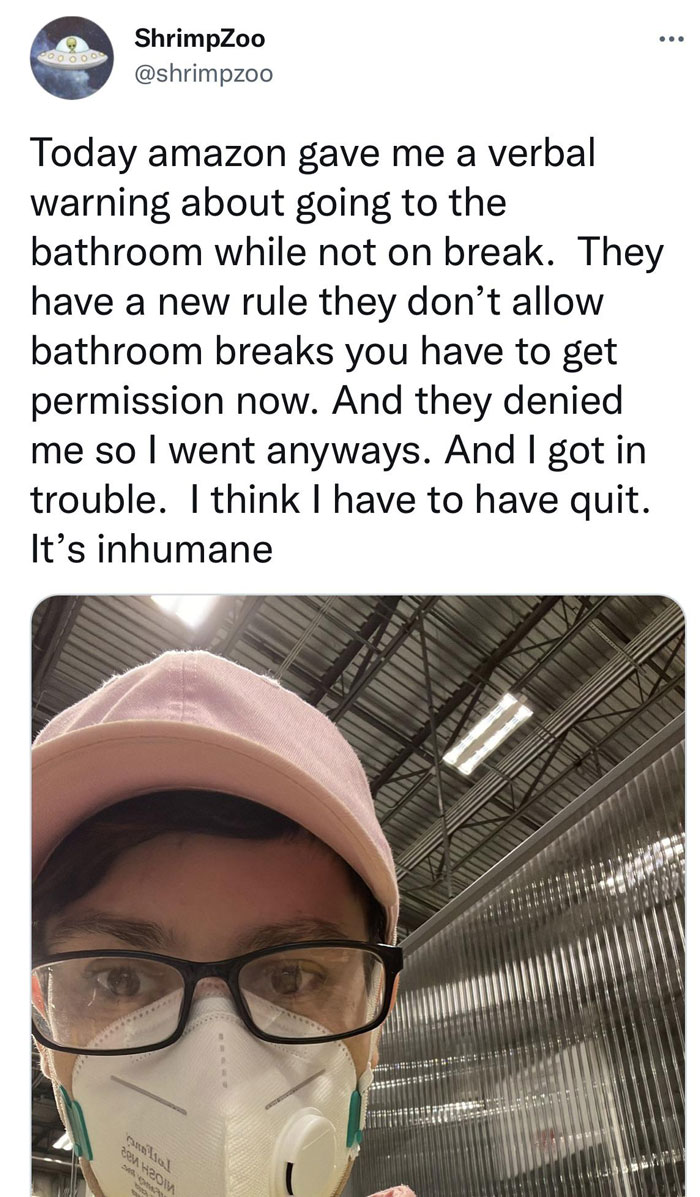700x1197 pixels.
Task: Click the bright light at photo's top-left
Action: click(187, 609)
